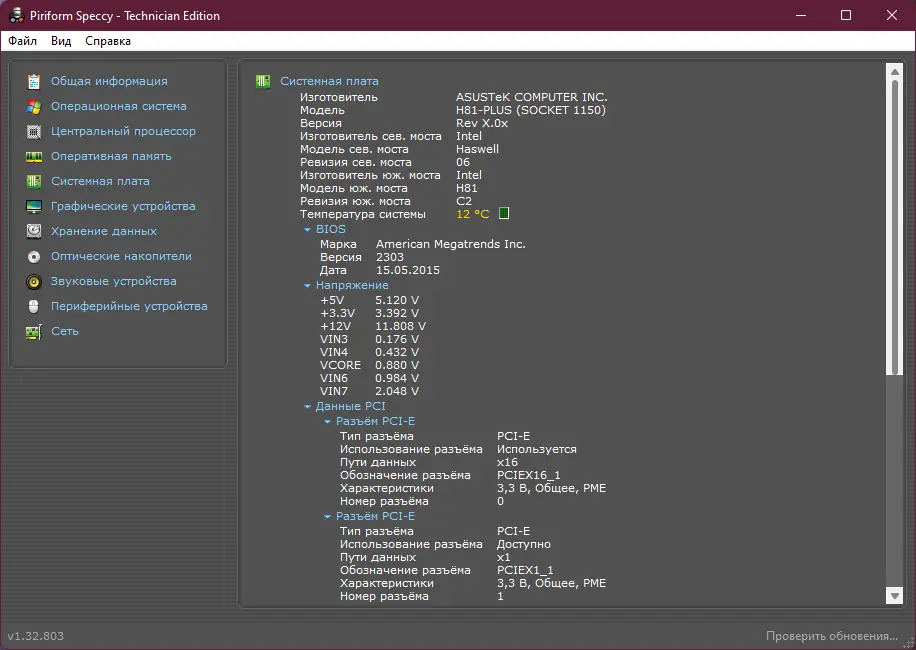This screenshot has height=650, width=916.
Task: Open Операционная система section
Action: [119, 106]
